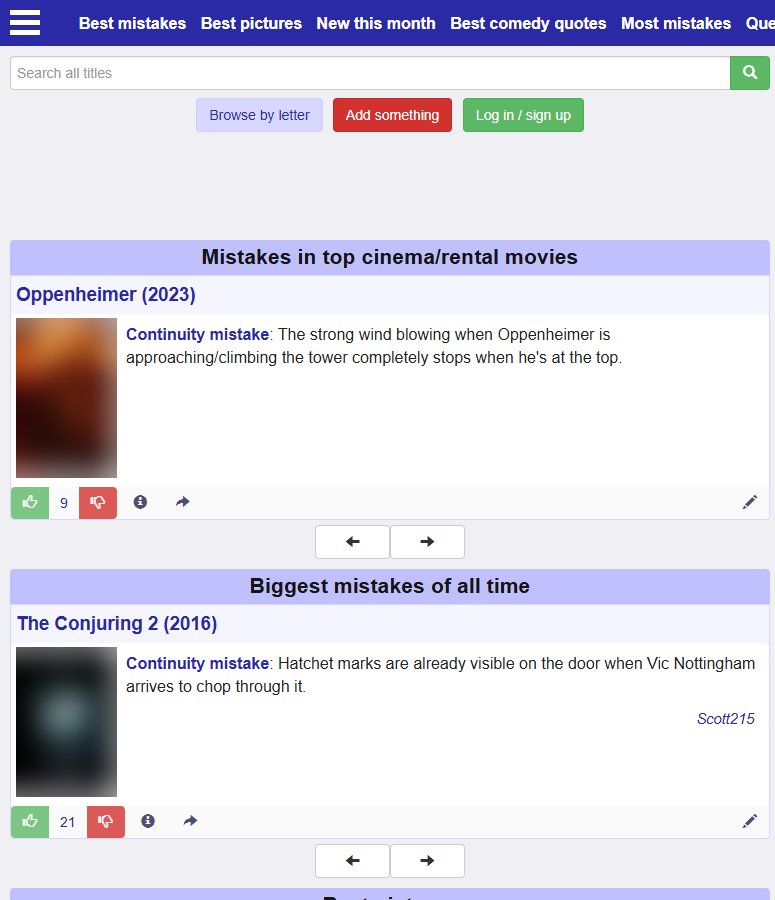The width and height of the screenshot is (775, 900).
Task: Go to next top cinema mistake
Action: (x=427, y=542)
